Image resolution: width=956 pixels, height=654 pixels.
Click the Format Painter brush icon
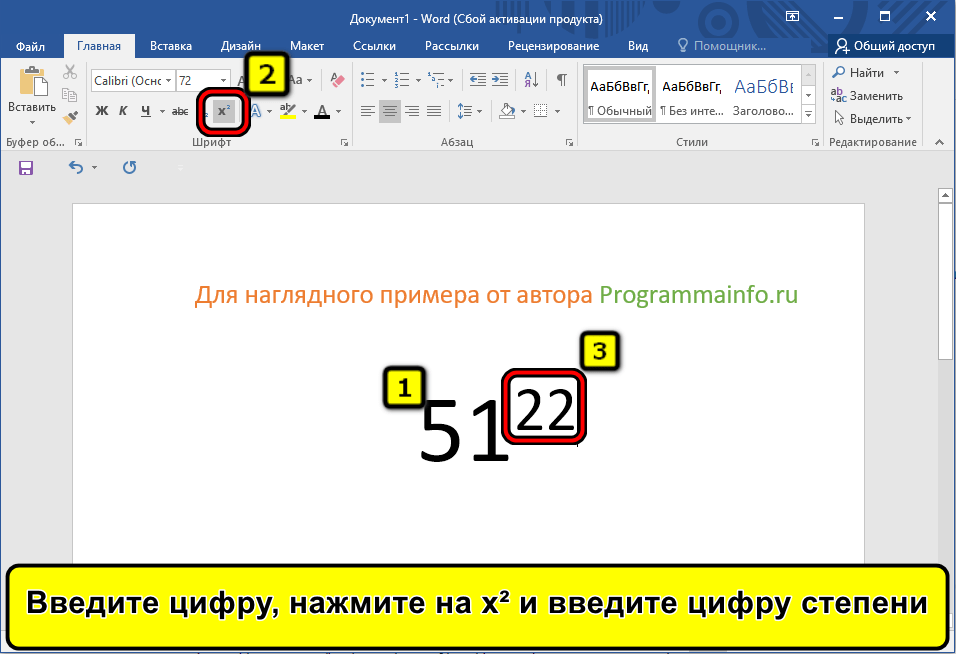(x=70, y=117)
